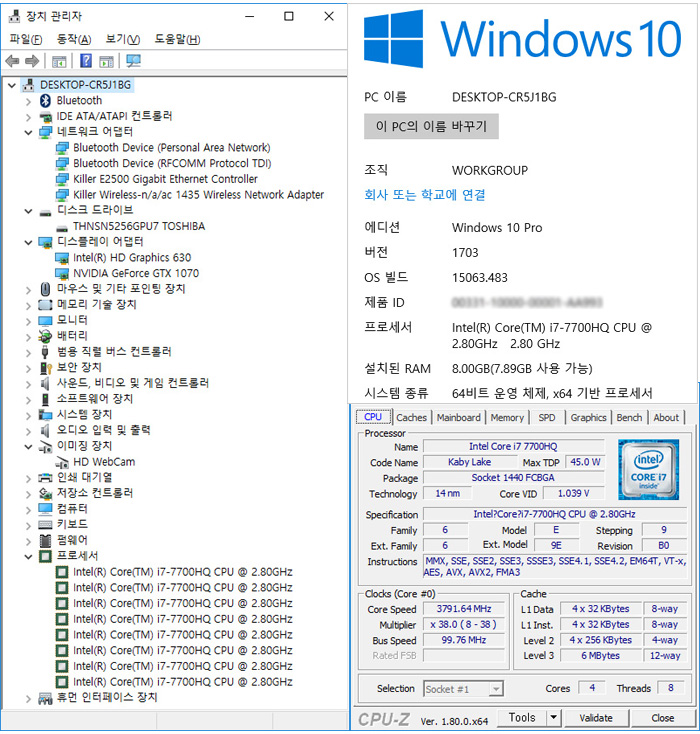This screenshot has width=700, height=734.
Task: Click the blue Help question-mark toolbar icon
Action: (86, 61)
